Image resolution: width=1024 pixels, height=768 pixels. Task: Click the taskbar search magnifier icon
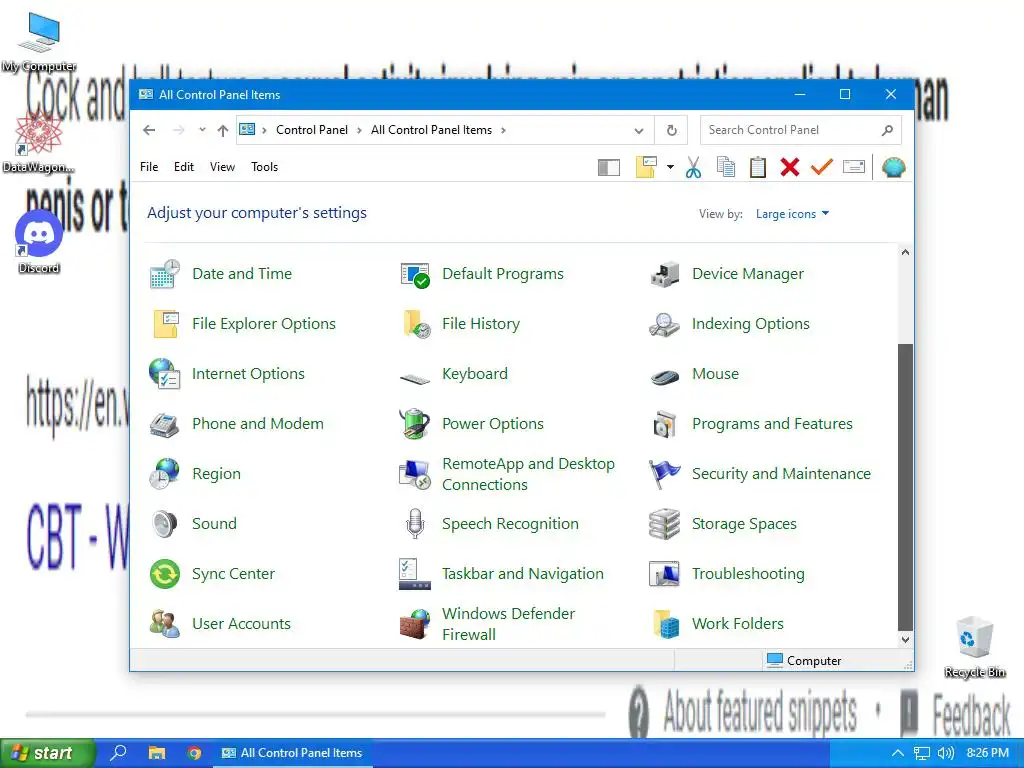[x=118, y=752]
